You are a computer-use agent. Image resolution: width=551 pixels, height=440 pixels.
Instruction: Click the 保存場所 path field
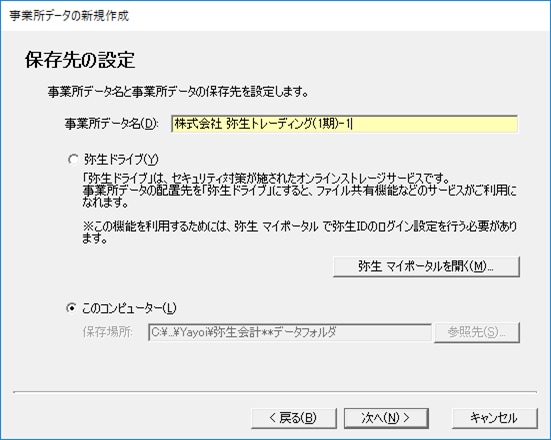(290, 332)
